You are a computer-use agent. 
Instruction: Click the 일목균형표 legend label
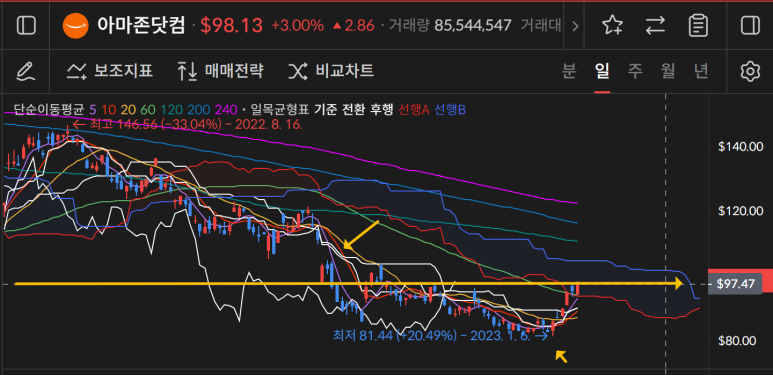tap(280, 109)
